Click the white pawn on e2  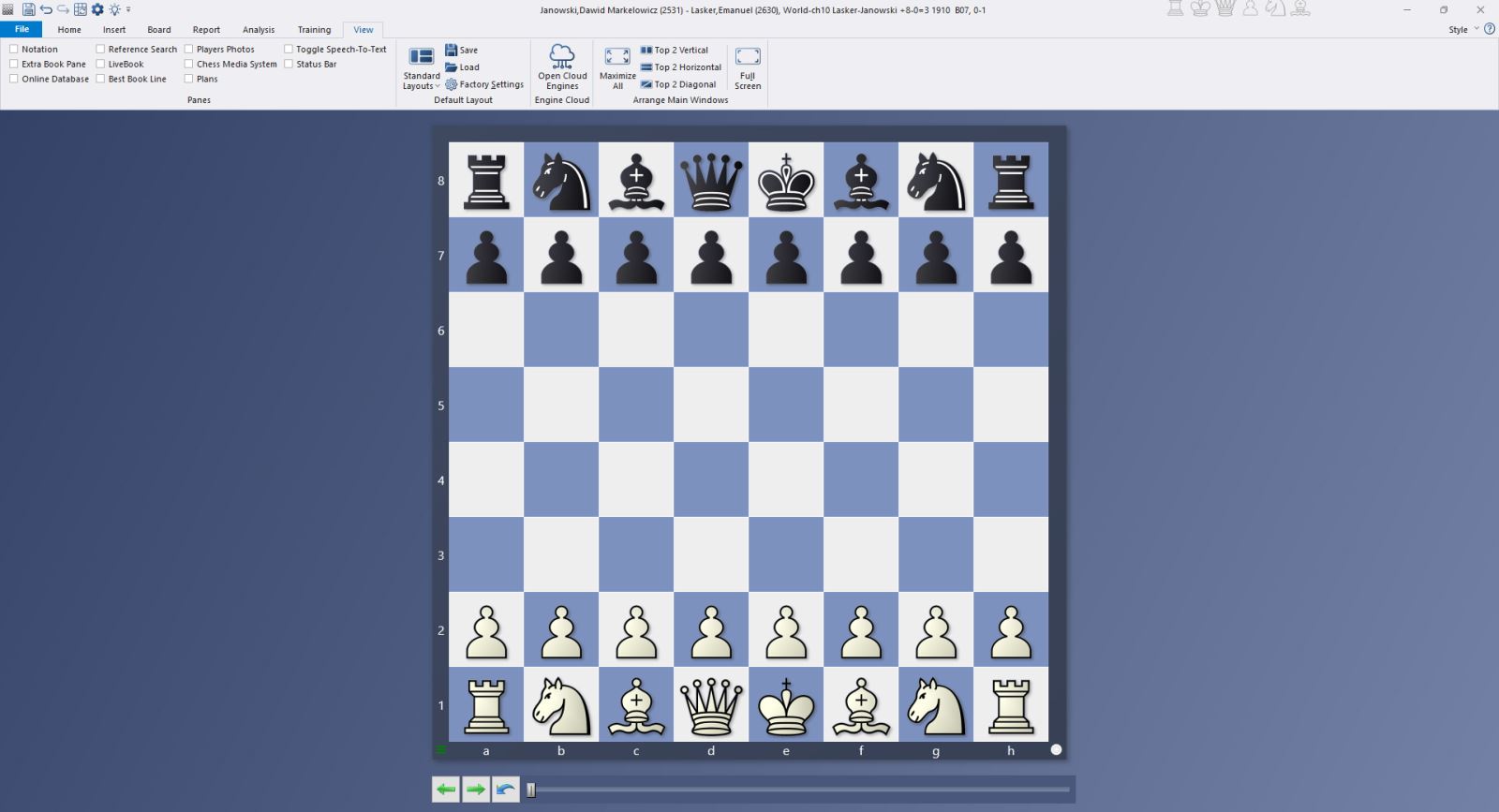786,630
